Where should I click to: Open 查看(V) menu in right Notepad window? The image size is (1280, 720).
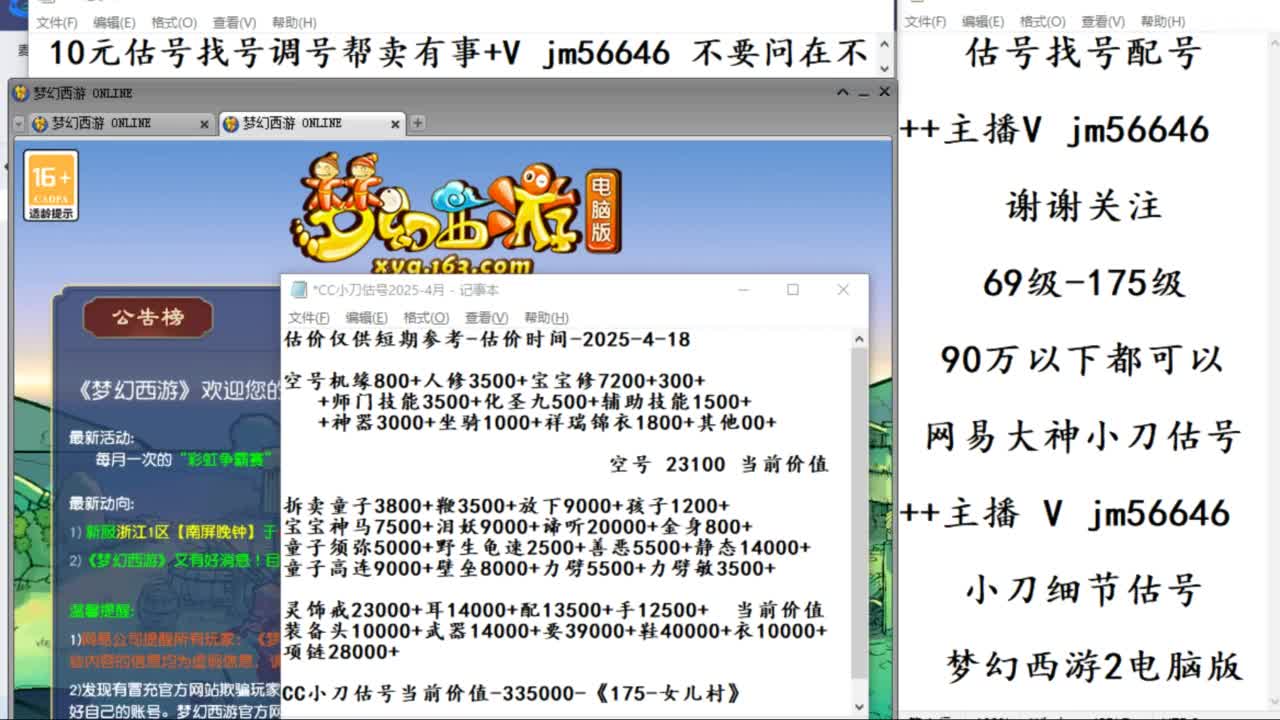[1103, 21]
